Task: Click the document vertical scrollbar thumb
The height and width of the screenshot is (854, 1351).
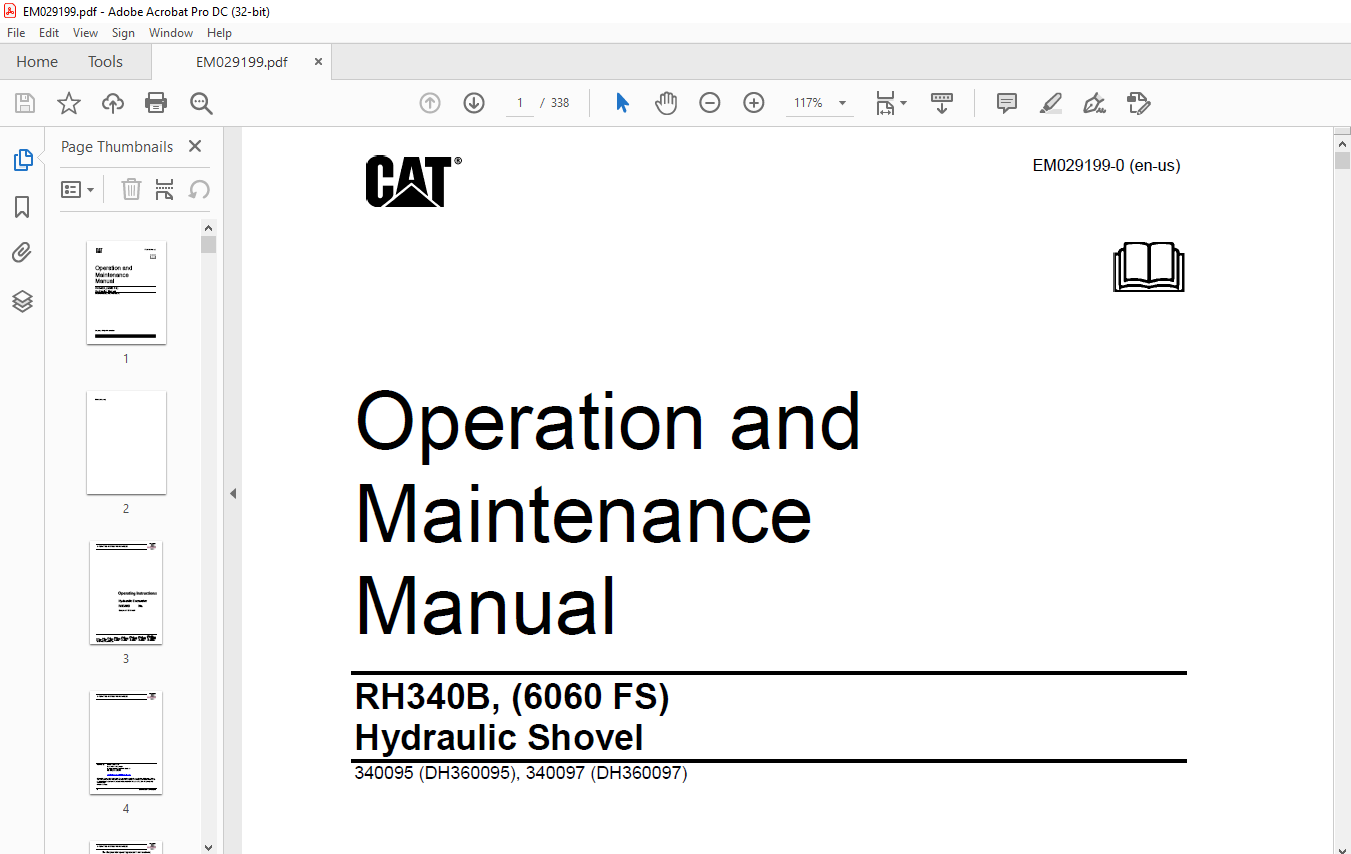Action: 1342,160
